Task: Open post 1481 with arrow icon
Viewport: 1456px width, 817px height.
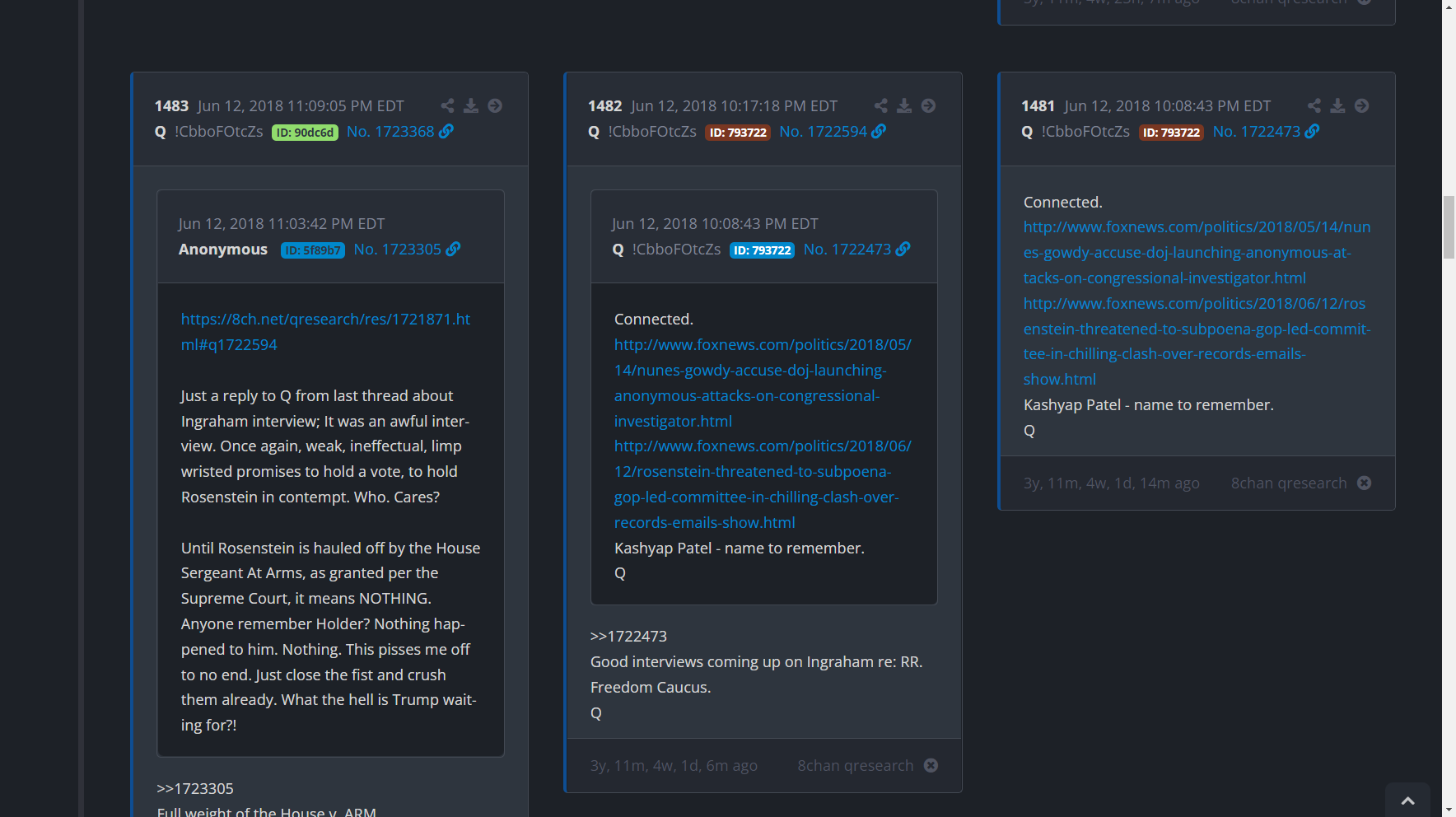Action: 1361,105
